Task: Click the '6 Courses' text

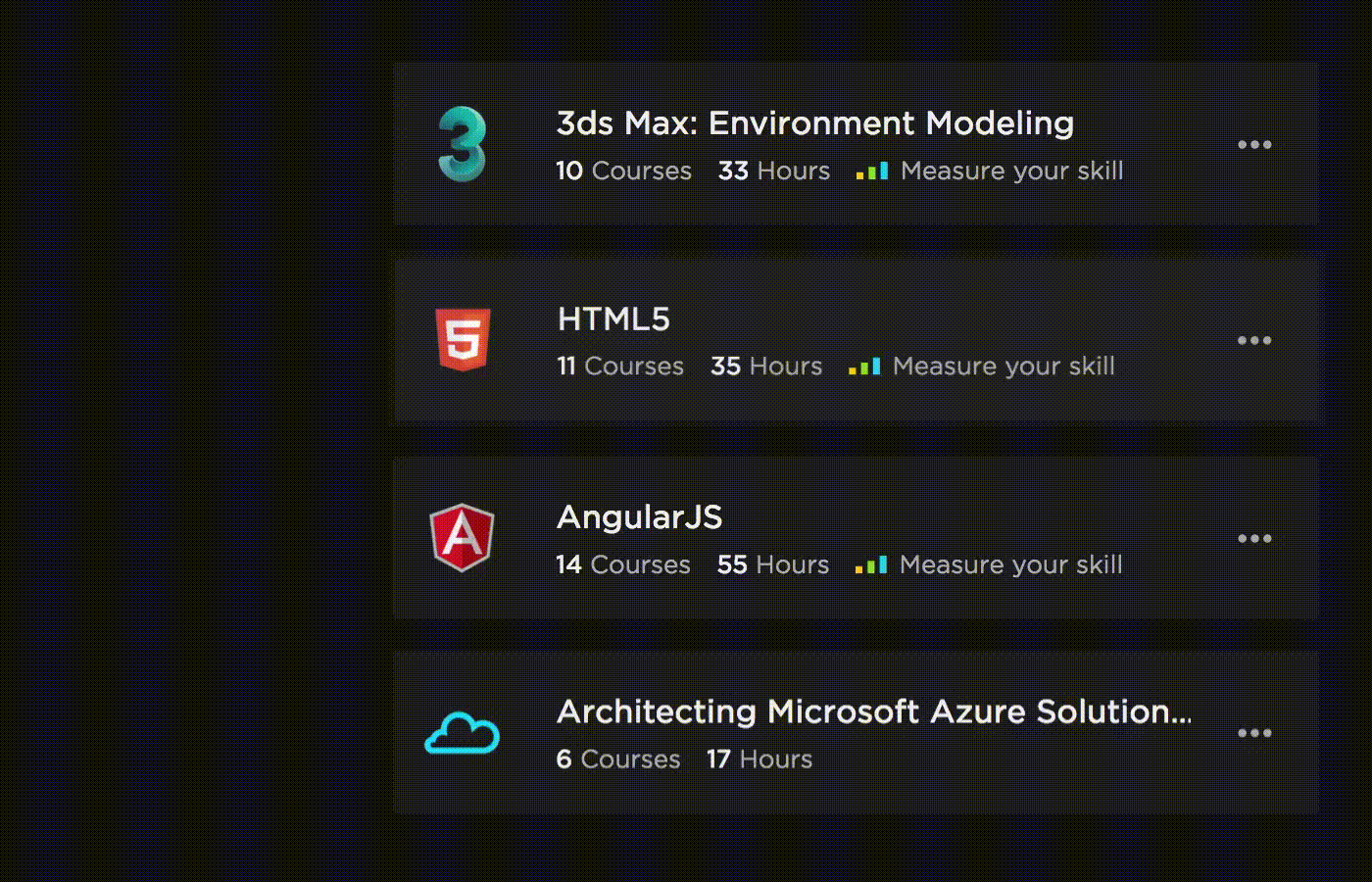Action: pyautogui.click(x=618, y=759)
